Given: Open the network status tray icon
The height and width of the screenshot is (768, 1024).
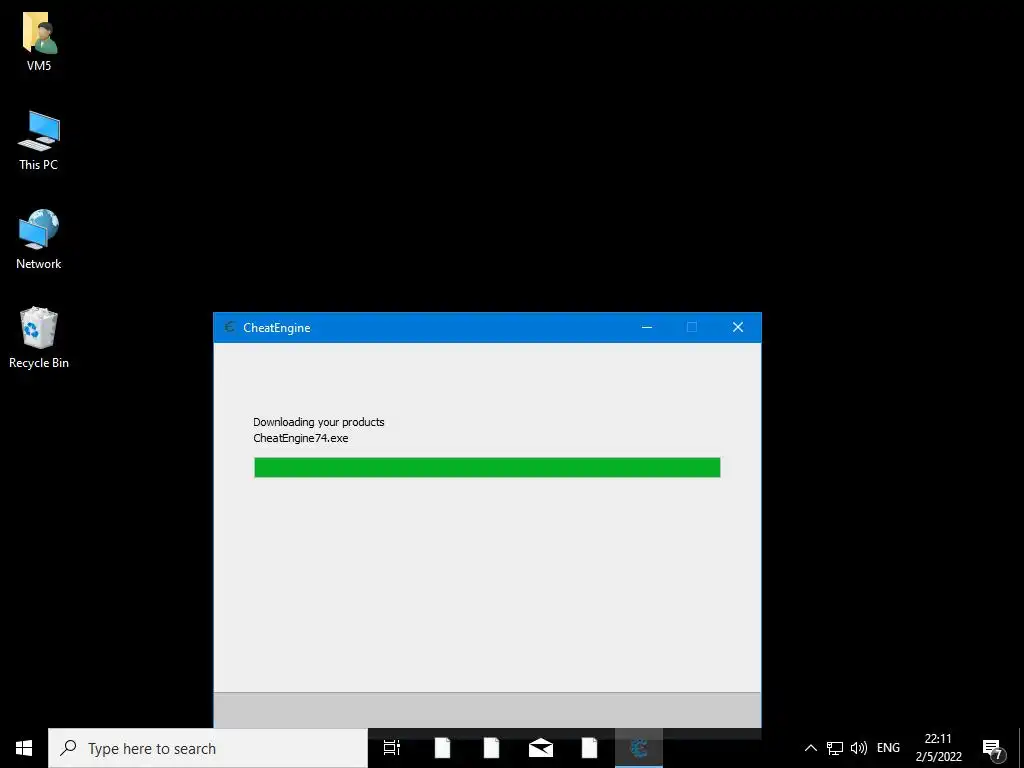Looking at the screenshot, I should click(x=835, y=748).
